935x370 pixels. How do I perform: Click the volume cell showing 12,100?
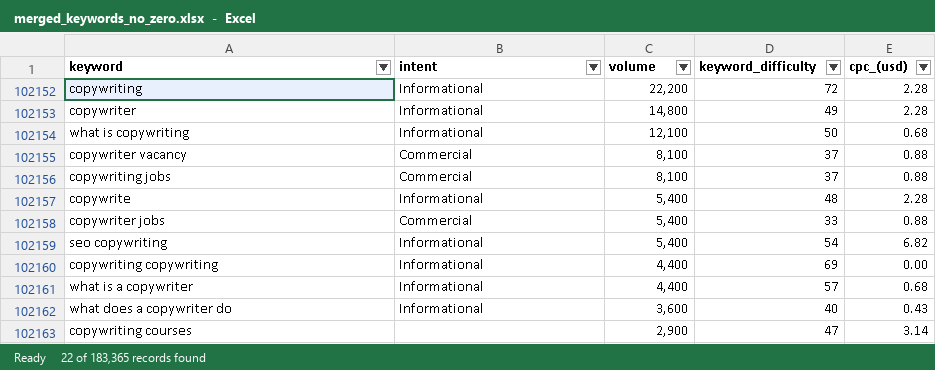[649, 134]
